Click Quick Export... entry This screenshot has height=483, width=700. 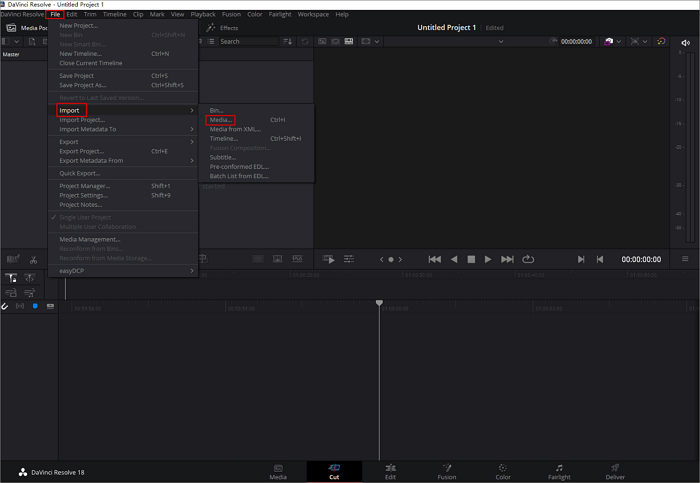click(79, 173)
